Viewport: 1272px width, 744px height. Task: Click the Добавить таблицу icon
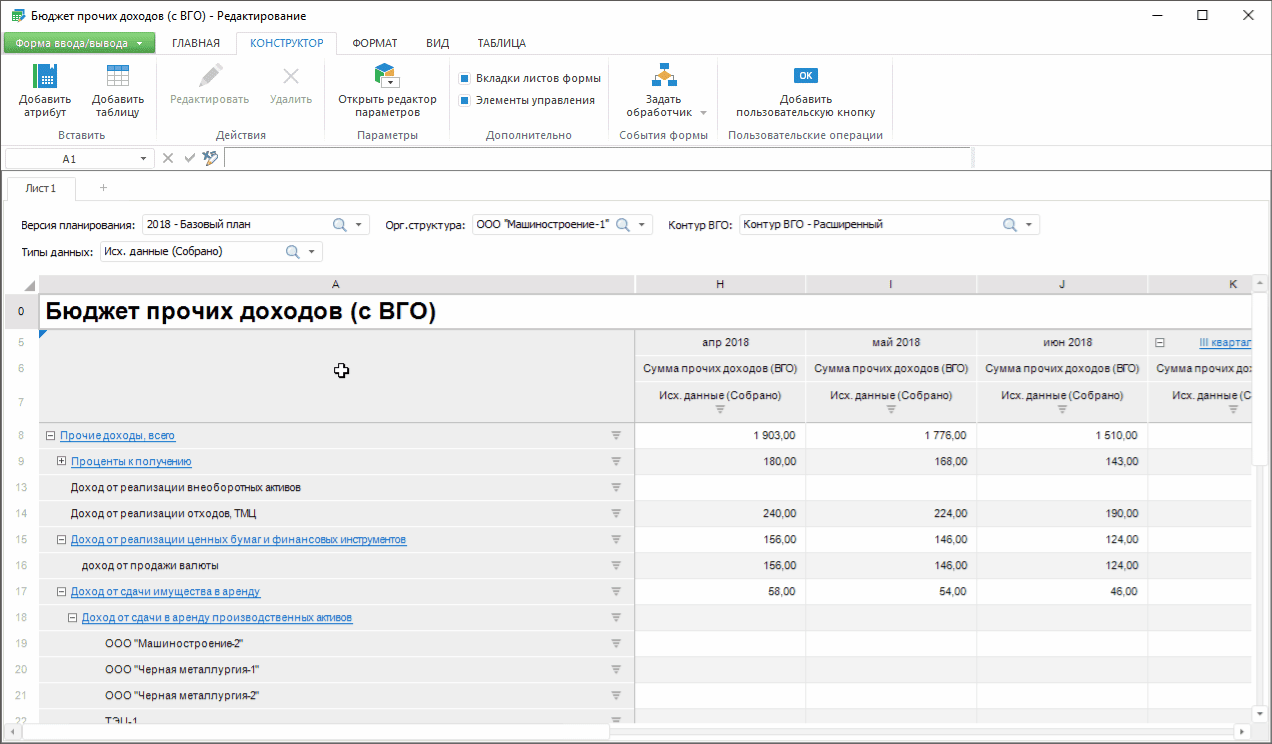[x=118, y=76]
